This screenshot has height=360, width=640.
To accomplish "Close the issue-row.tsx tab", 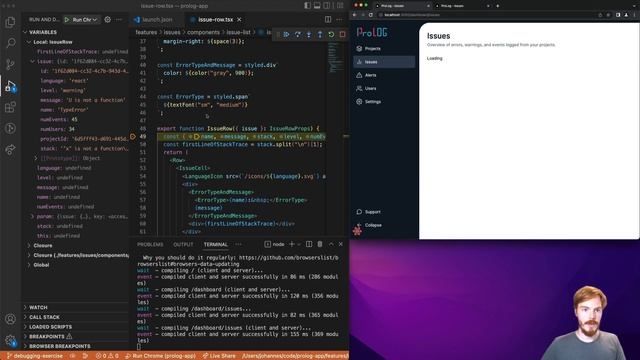I will 239,20.
